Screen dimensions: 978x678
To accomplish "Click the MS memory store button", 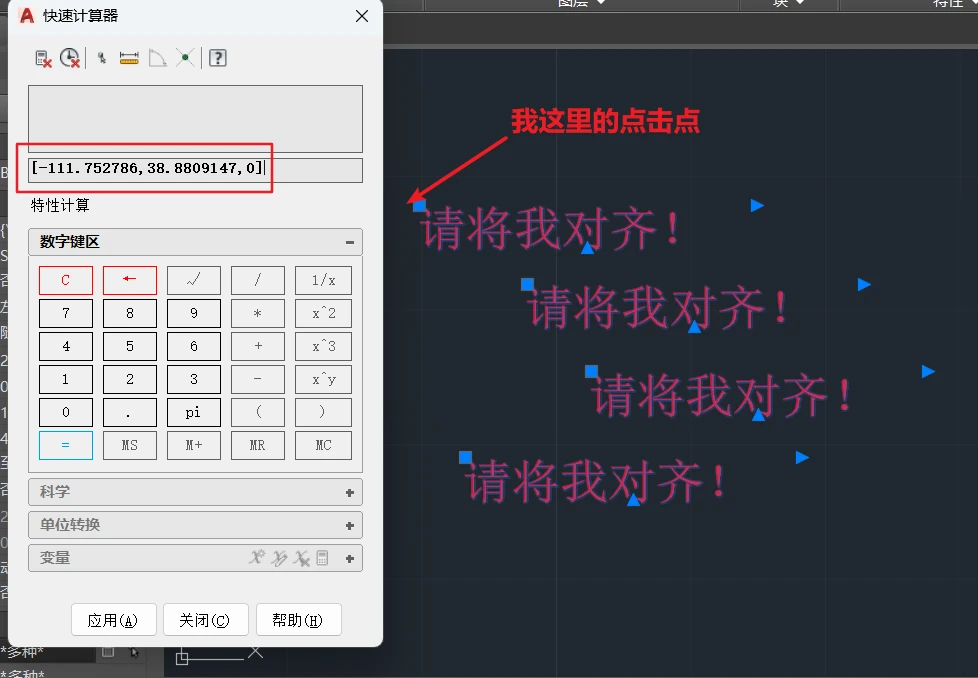I will (x=130, y=445).
